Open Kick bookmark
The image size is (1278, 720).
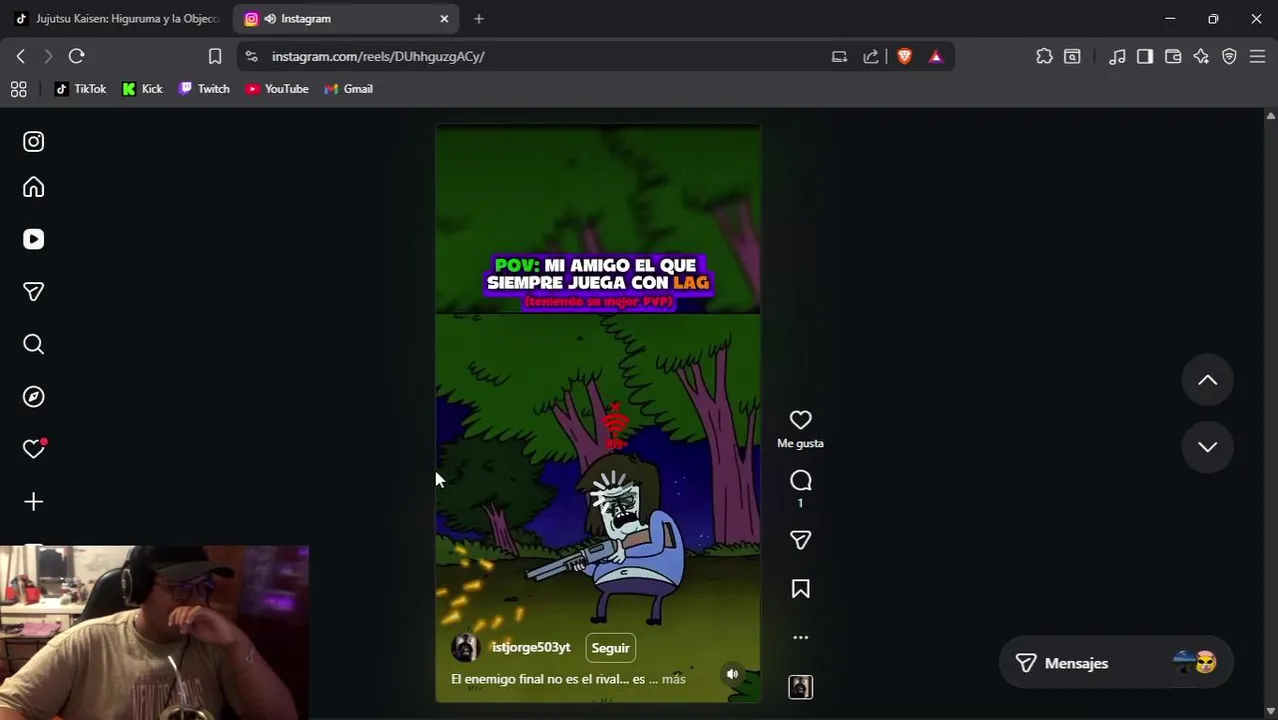click(142, 89)
